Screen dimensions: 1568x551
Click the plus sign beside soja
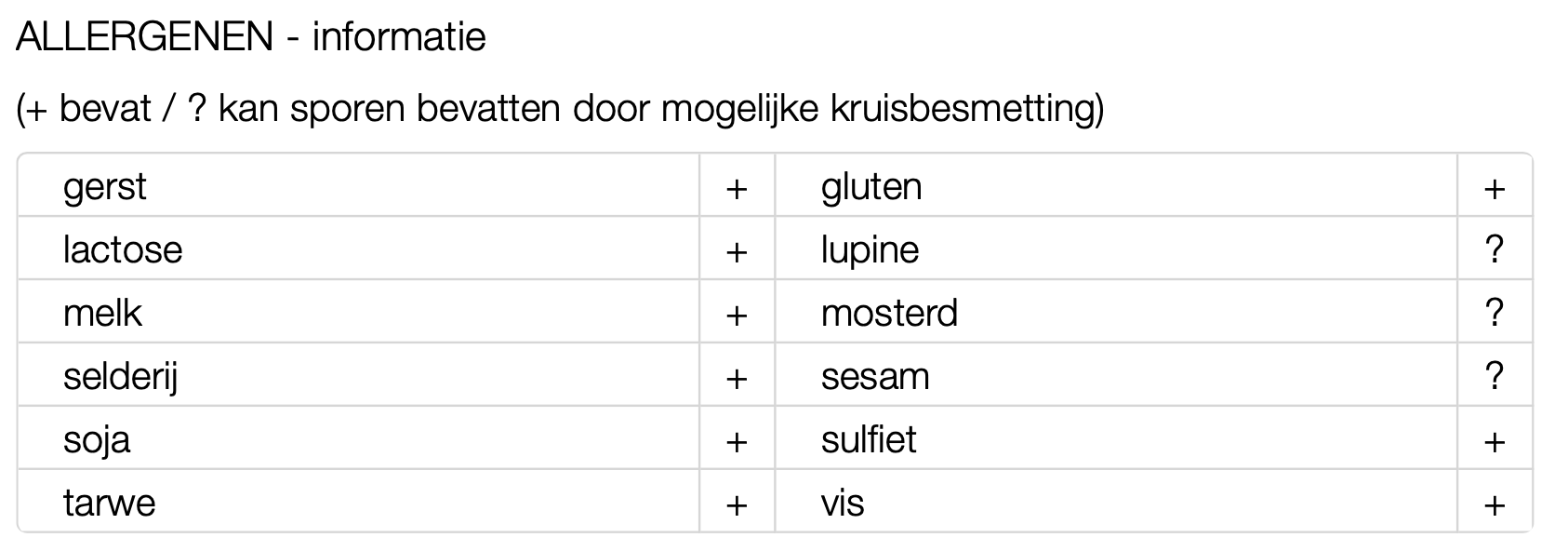tap(737, 441)
